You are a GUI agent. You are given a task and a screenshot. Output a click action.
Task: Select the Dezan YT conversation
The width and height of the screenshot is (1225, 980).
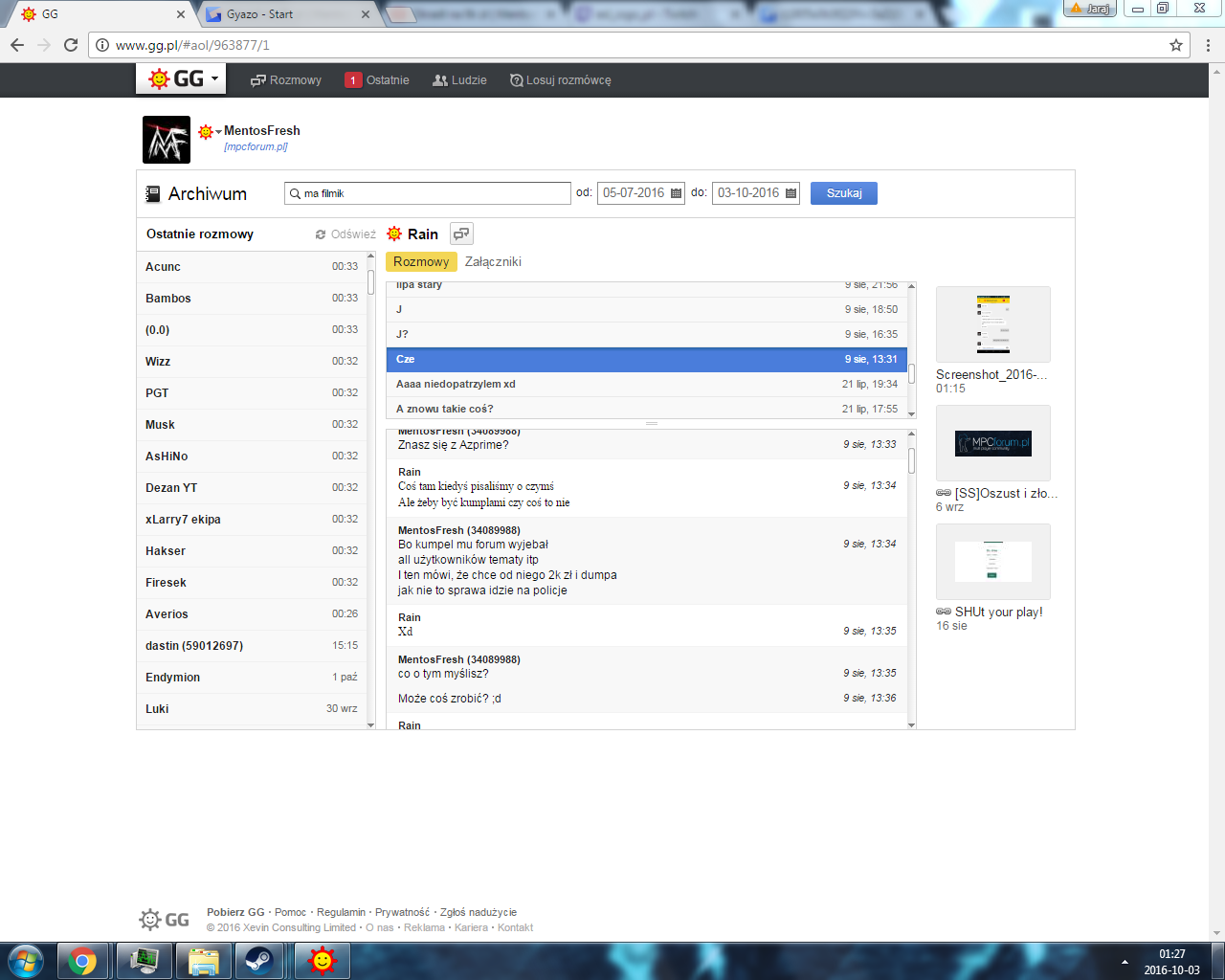coord(252,488)
